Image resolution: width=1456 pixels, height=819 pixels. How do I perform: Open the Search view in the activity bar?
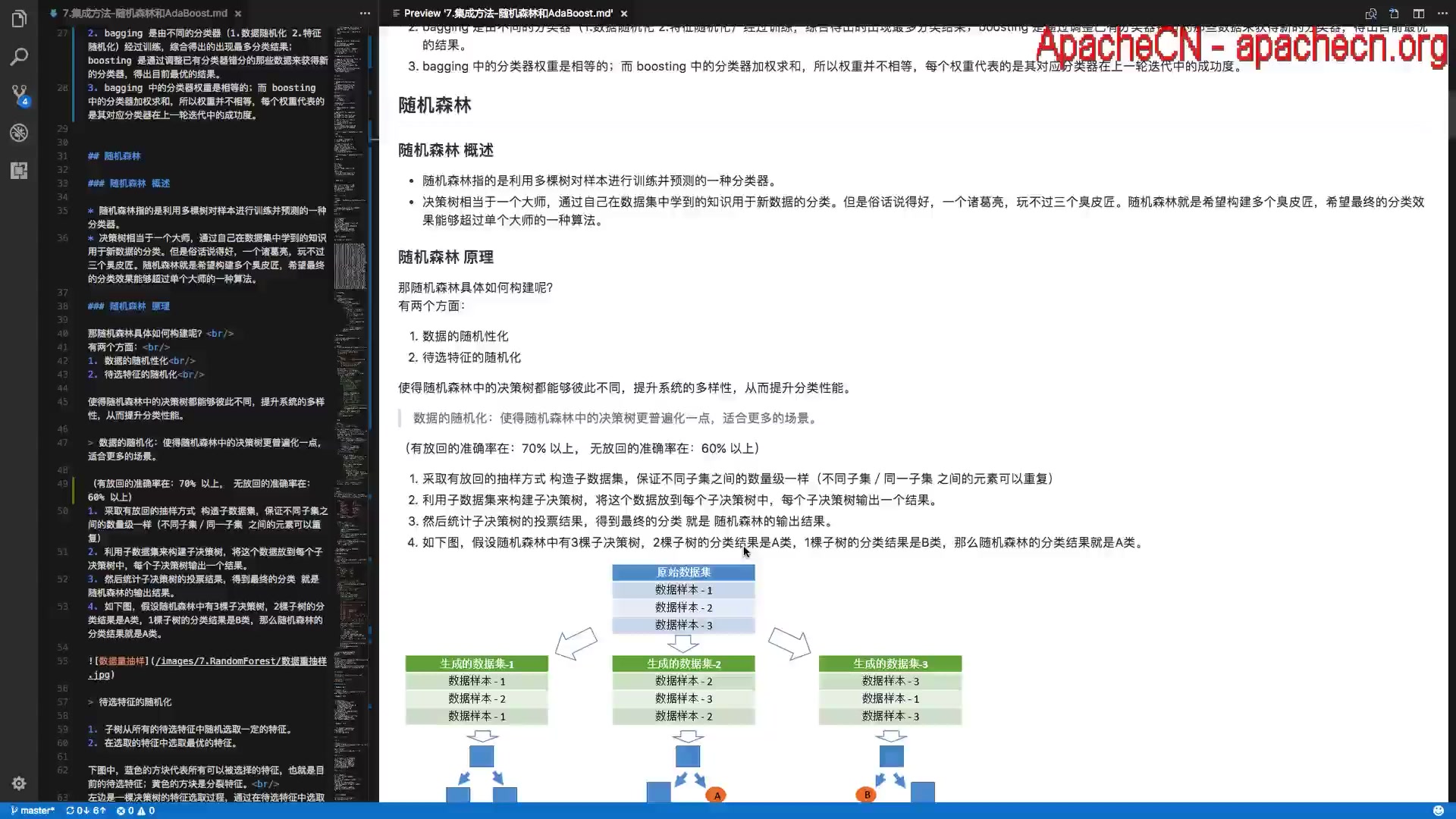(x=19, y=57)
